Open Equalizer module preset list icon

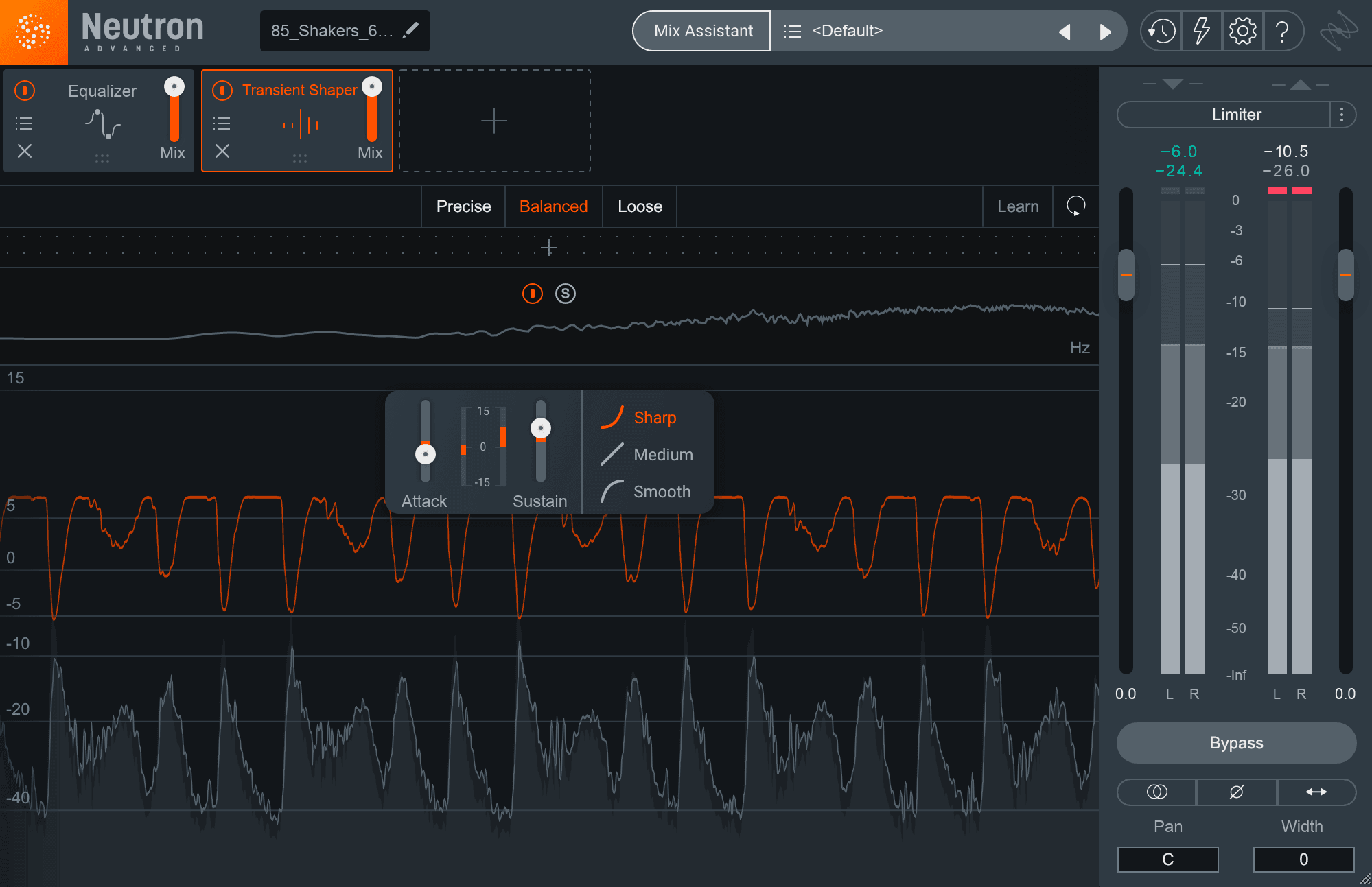[24, 123]
